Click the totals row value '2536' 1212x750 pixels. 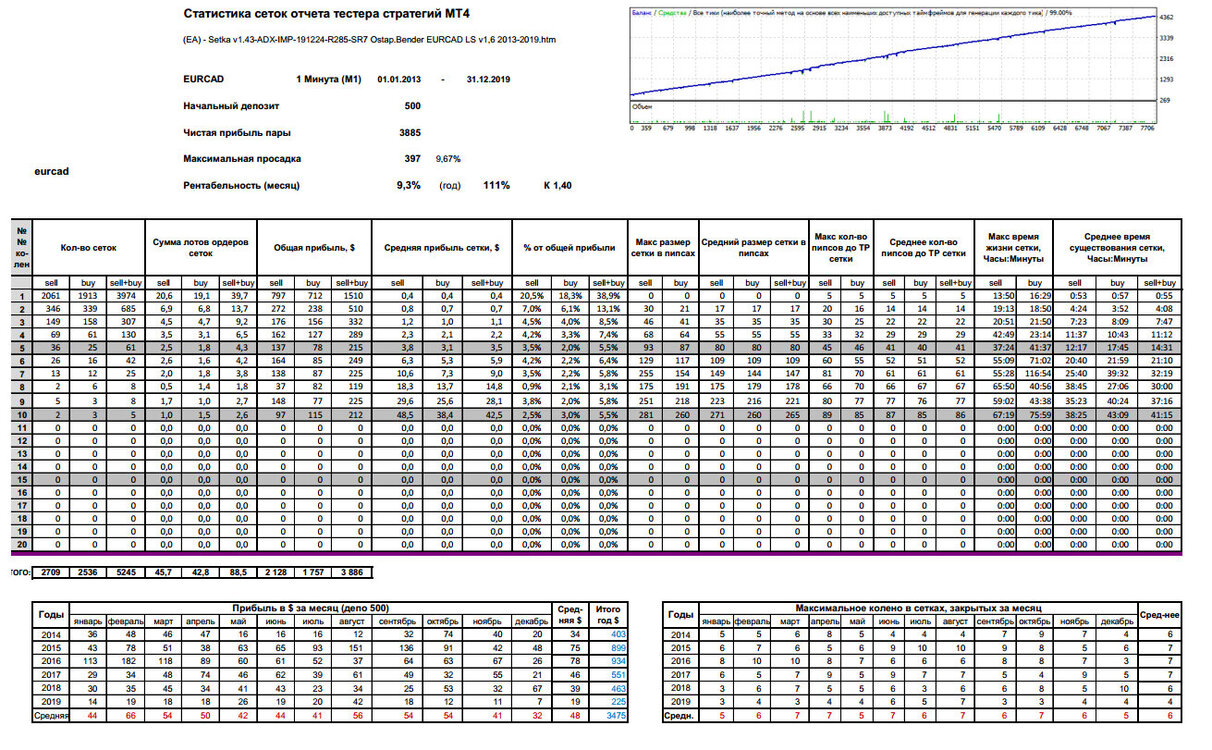point(89,573)
